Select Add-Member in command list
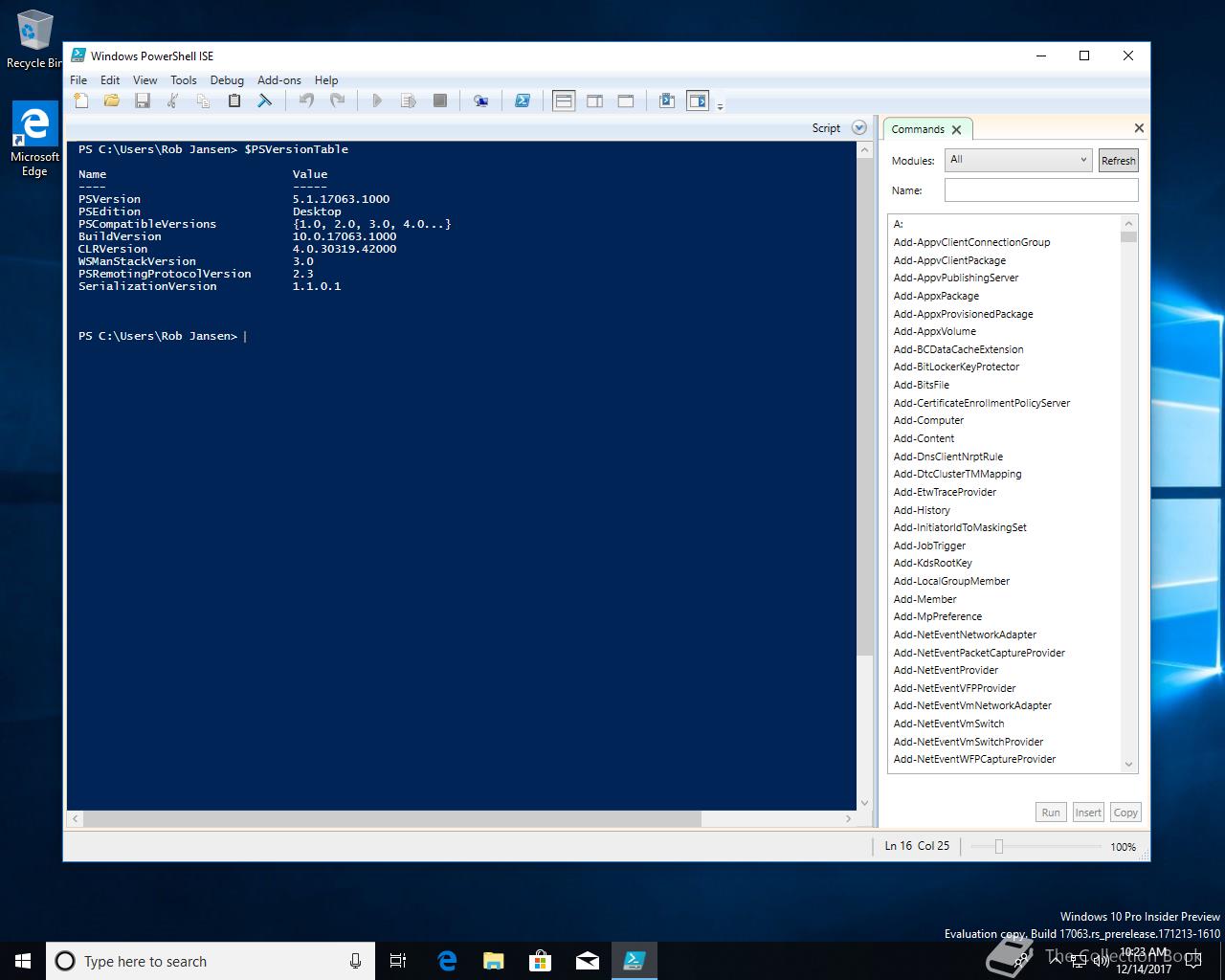This screenshot has height=980, width=1225. (x=924, y=599)
